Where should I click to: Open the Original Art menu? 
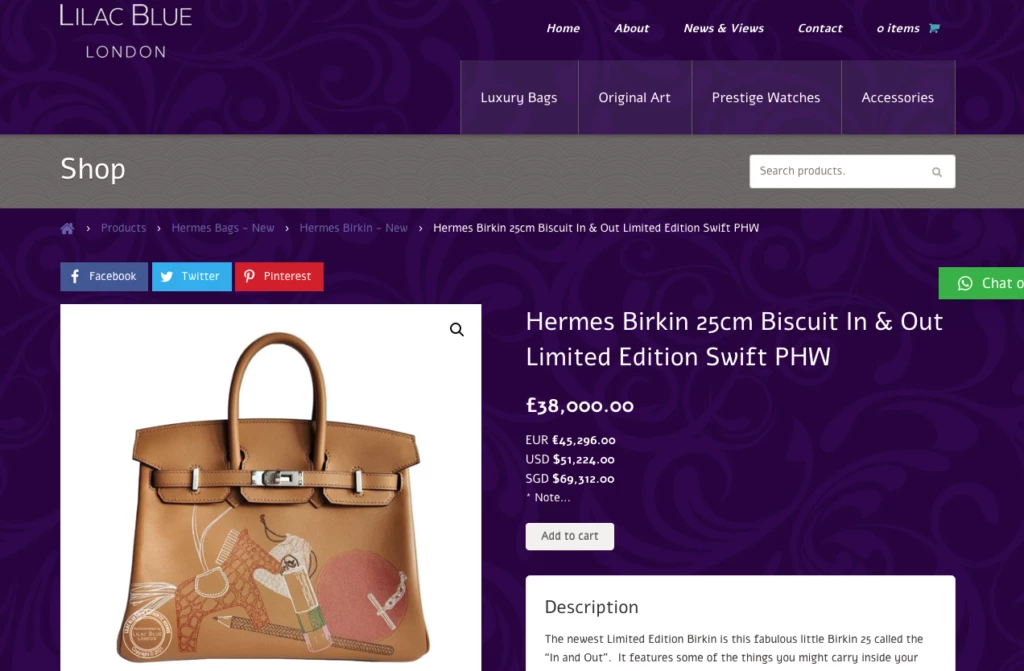click(635, 98)
